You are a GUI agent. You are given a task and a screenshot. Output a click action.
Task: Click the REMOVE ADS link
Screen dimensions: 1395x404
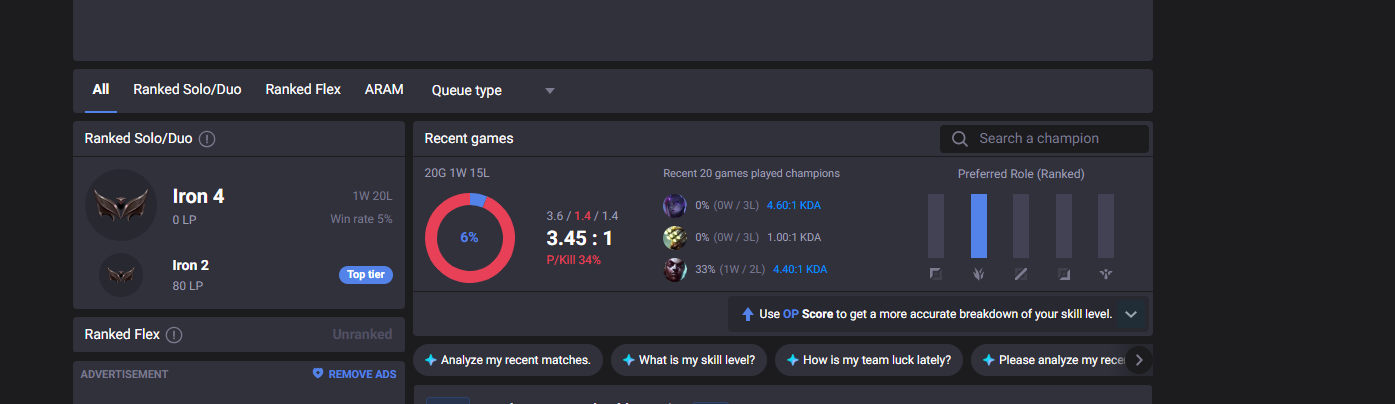click(x=354, y=374)
